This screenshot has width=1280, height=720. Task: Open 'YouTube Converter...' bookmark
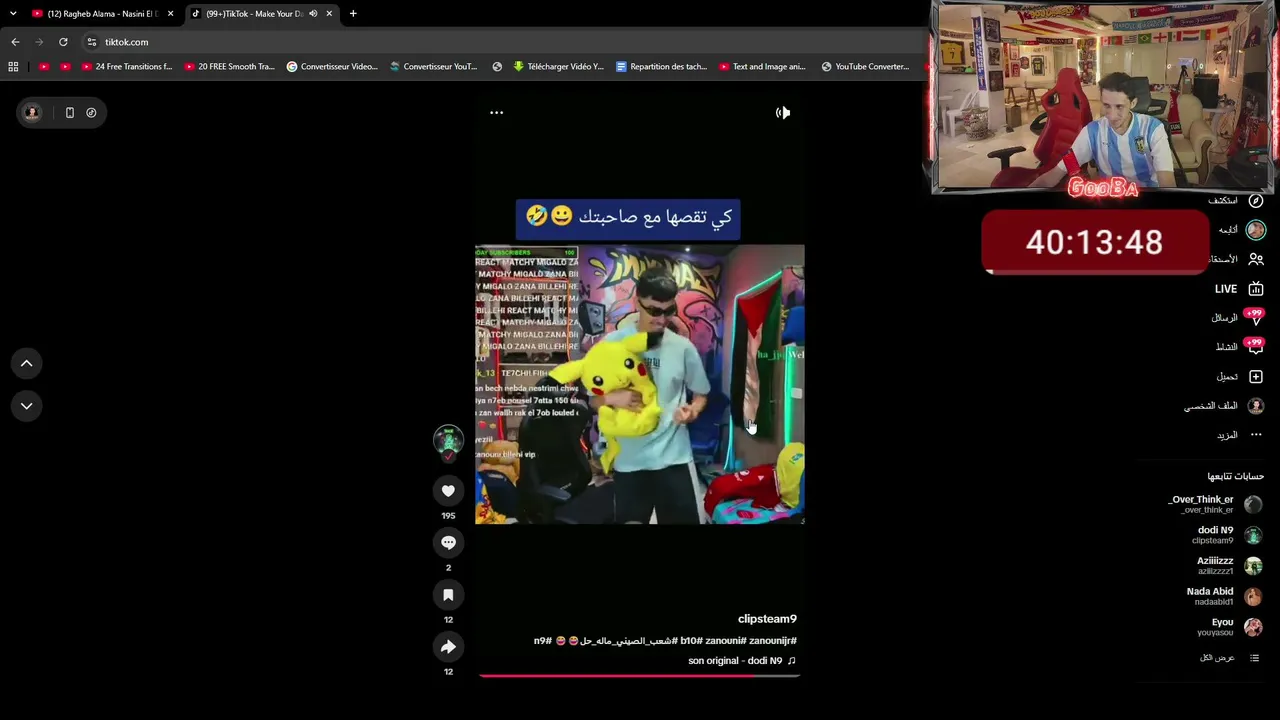click(865, 67)
